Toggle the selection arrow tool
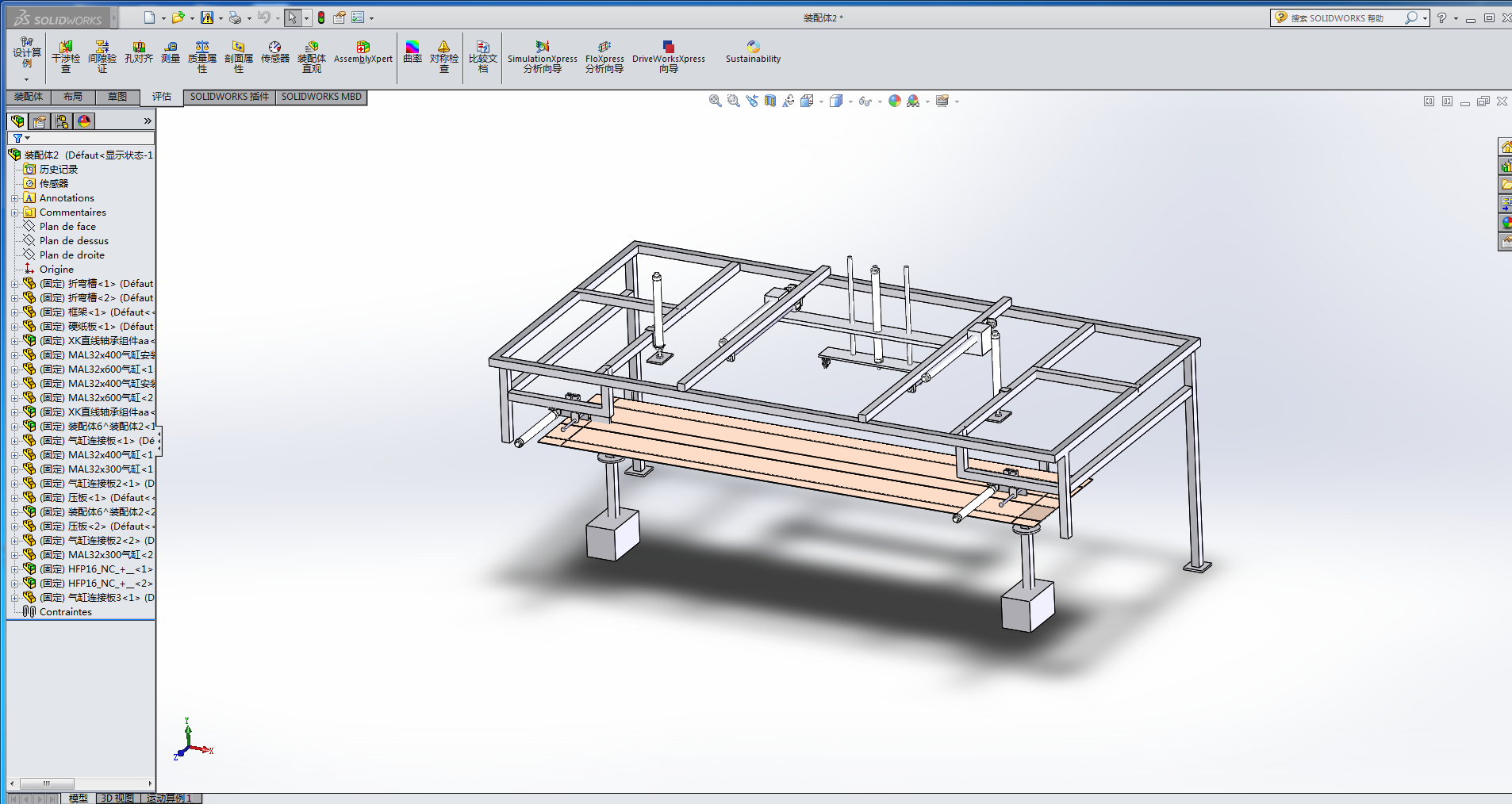Image resolution: width=1512 pixels, height=804 pixels. coord(293,17)
